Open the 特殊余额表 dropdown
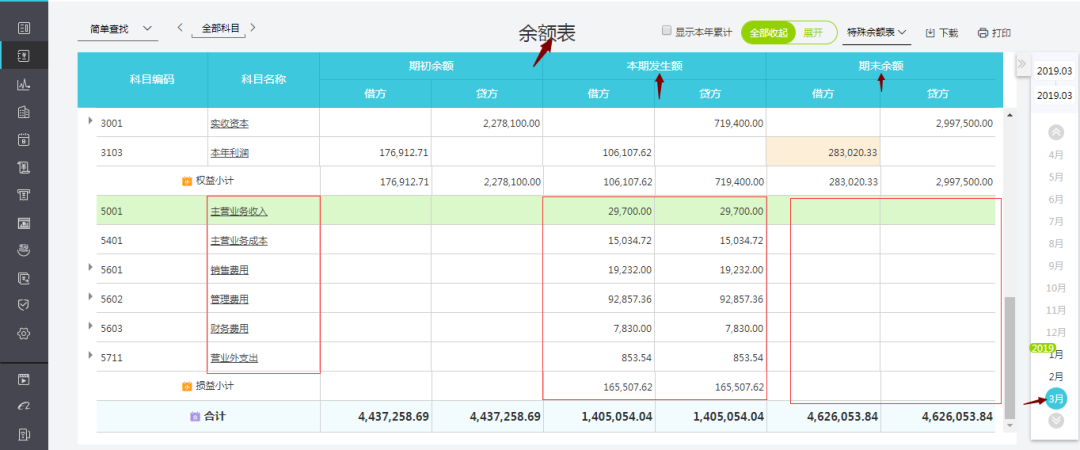 coord(876,33)
